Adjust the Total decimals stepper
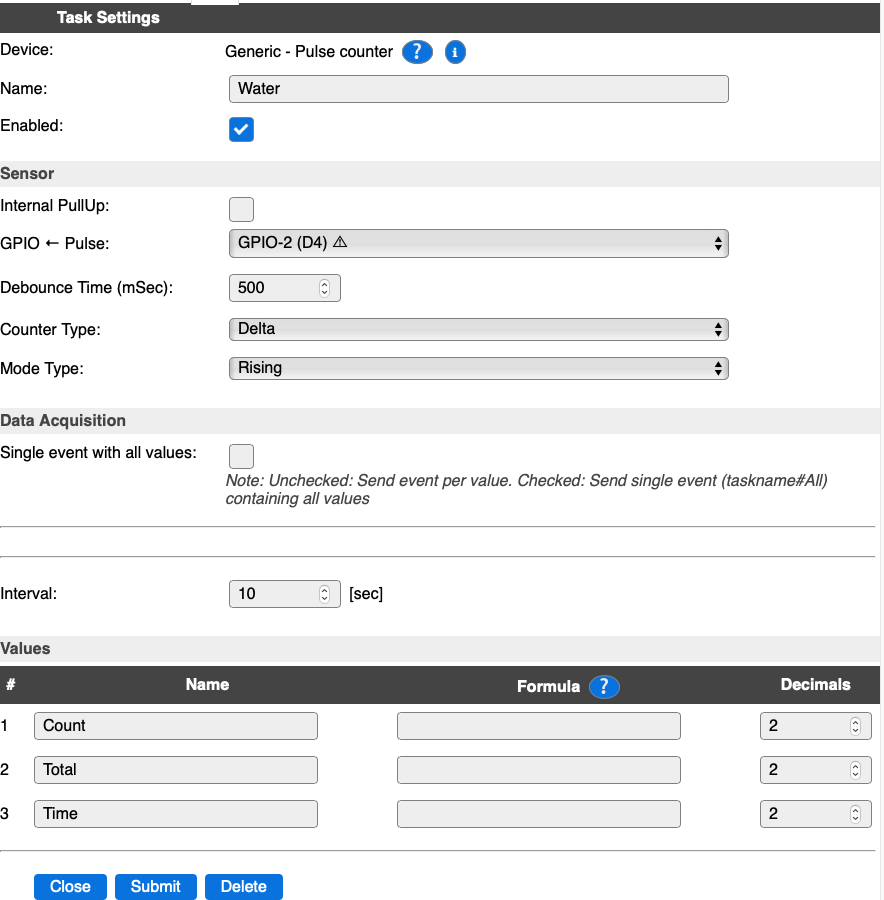Viewport: 884px width, 900px height. coord(855,770)
